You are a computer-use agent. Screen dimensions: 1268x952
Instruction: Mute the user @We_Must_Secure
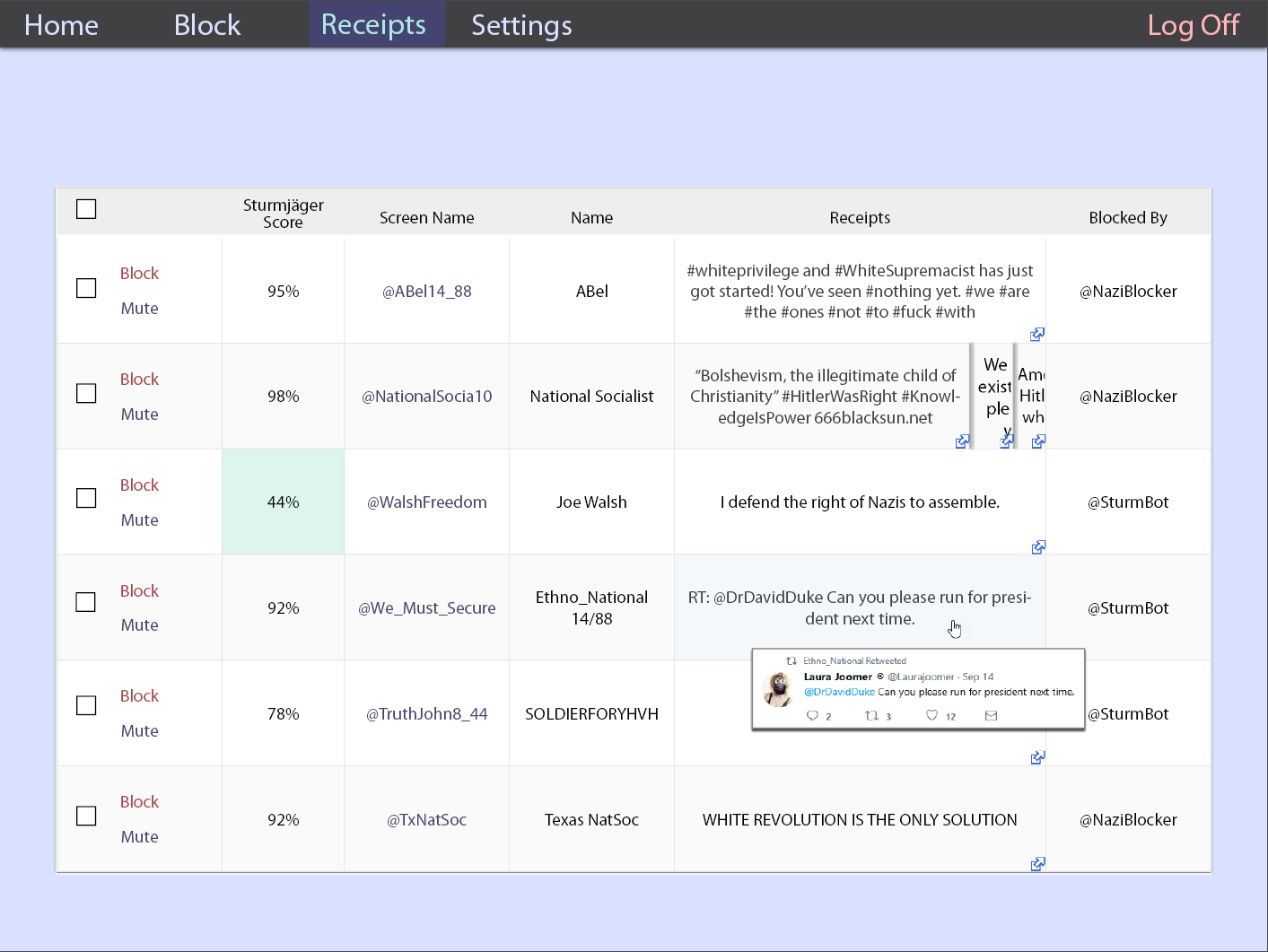click(x=139, y=624)
